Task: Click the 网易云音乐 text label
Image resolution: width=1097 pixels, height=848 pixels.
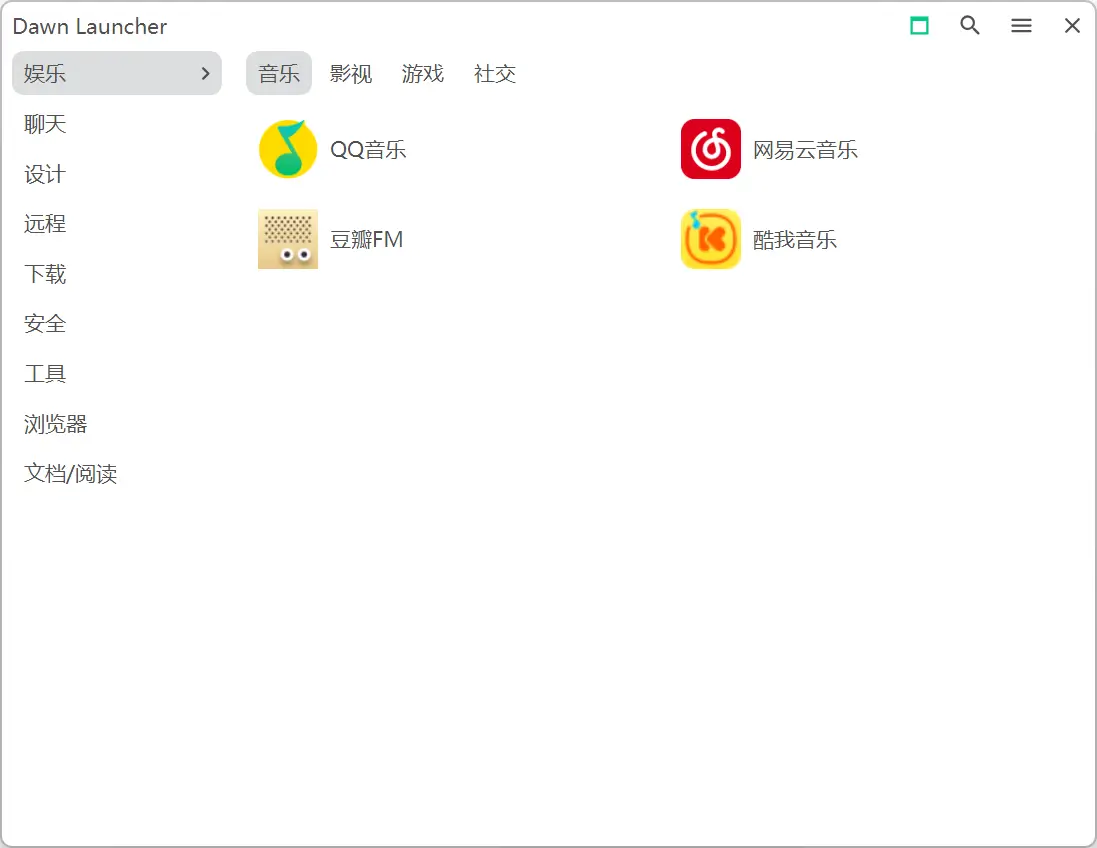Action: click(x=805, y=150)
